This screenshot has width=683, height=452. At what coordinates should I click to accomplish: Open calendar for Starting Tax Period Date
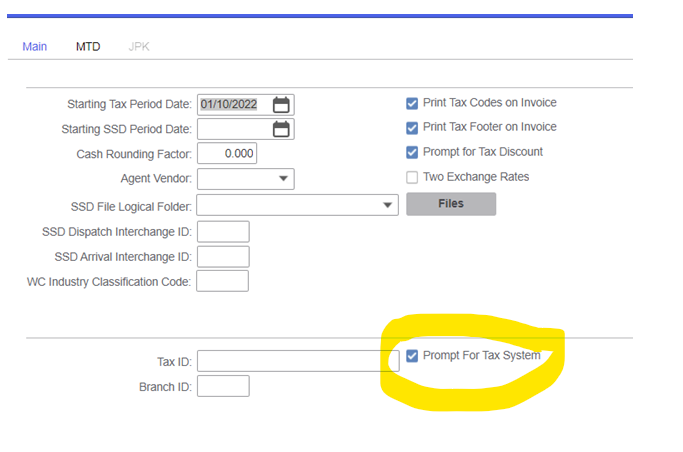click(x=281, y=104)
